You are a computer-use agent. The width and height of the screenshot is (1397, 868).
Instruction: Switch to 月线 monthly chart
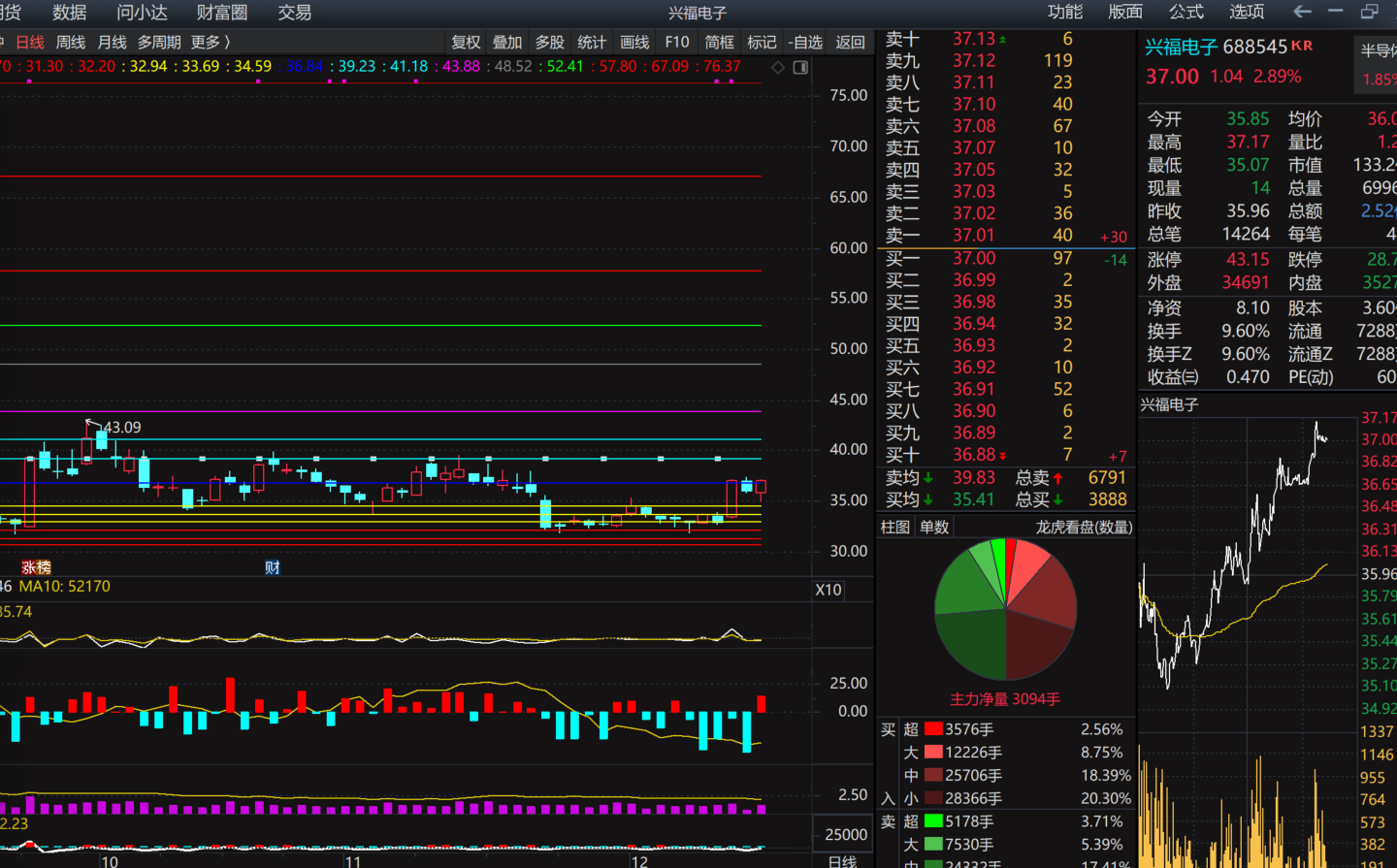113,43
